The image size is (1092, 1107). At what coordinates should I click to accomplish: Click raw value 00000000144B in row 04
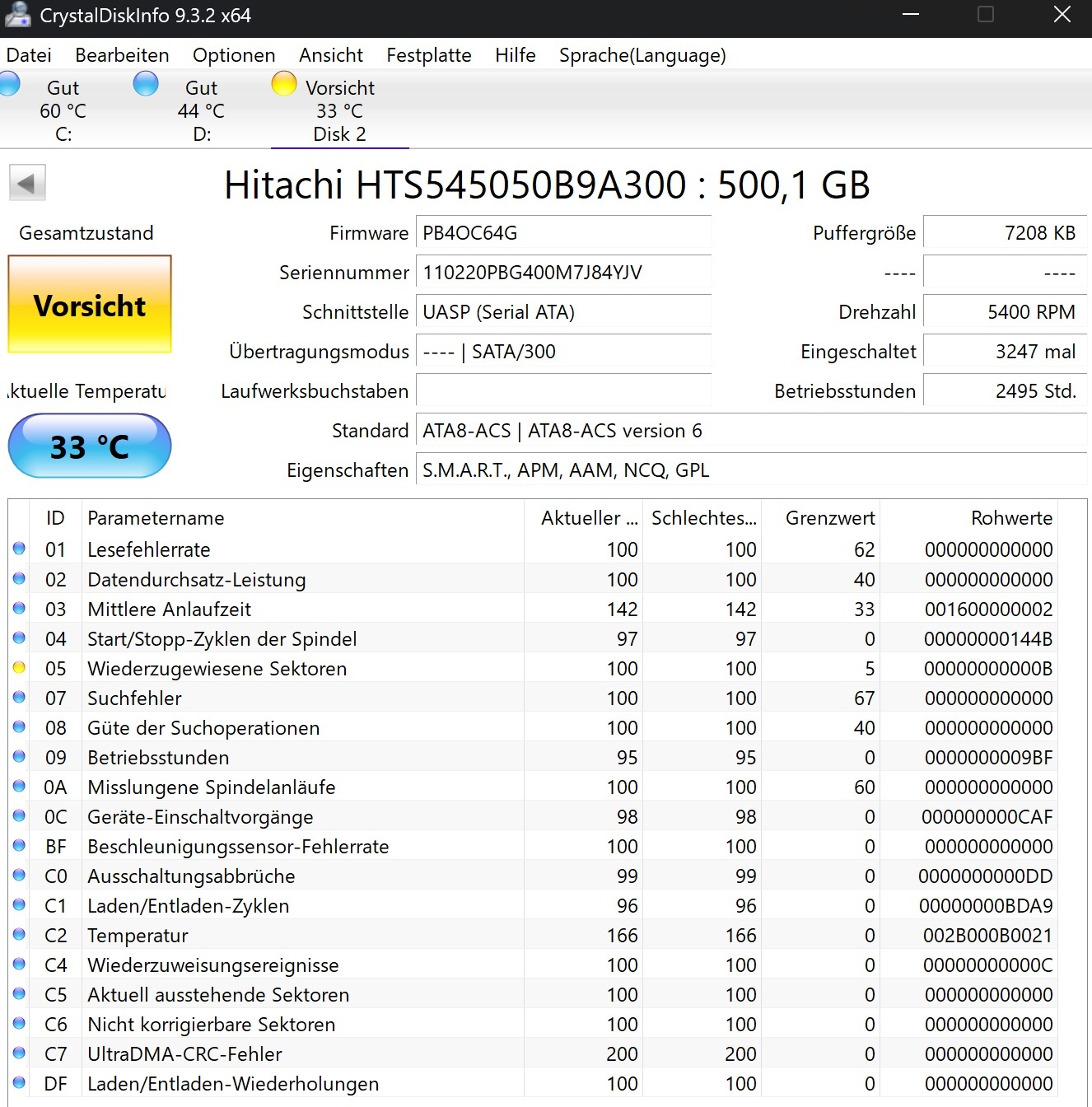[988, 638]
